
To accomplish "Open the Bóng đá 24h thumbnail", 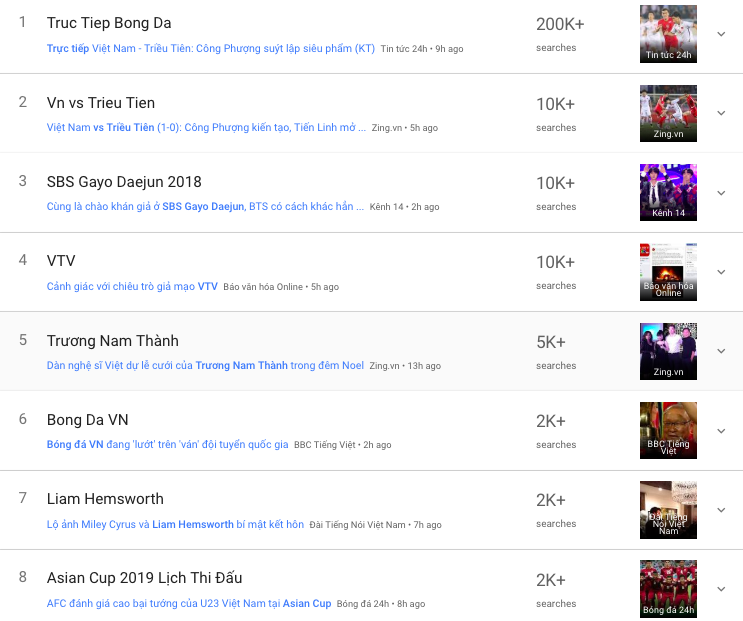I will coord(668,589).
